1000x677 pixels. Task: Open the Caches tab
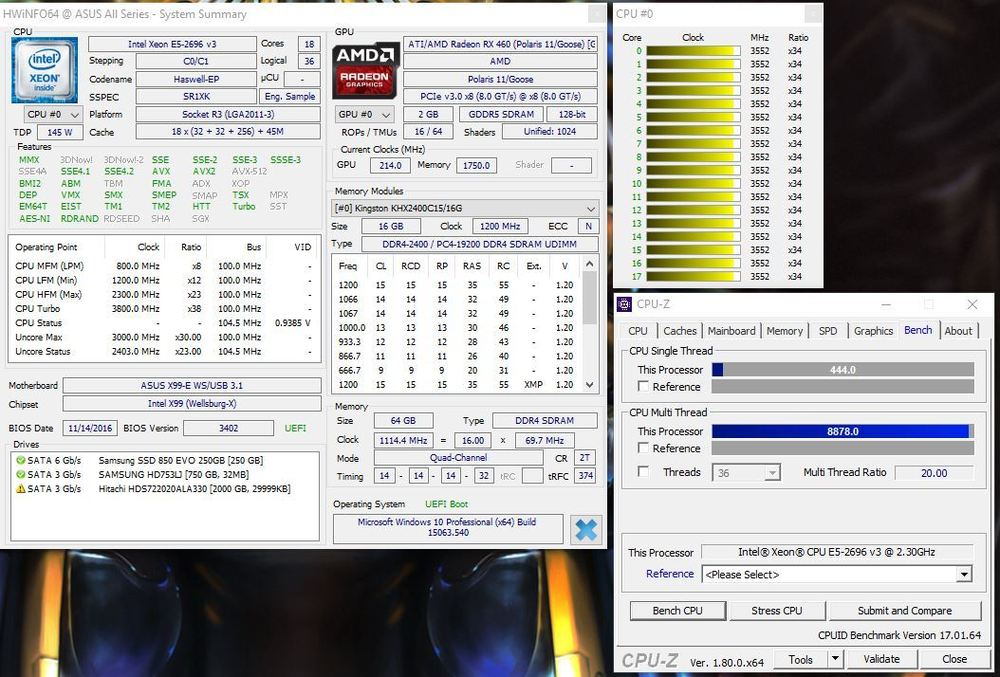pyautogui.click(x=680, y=331)
